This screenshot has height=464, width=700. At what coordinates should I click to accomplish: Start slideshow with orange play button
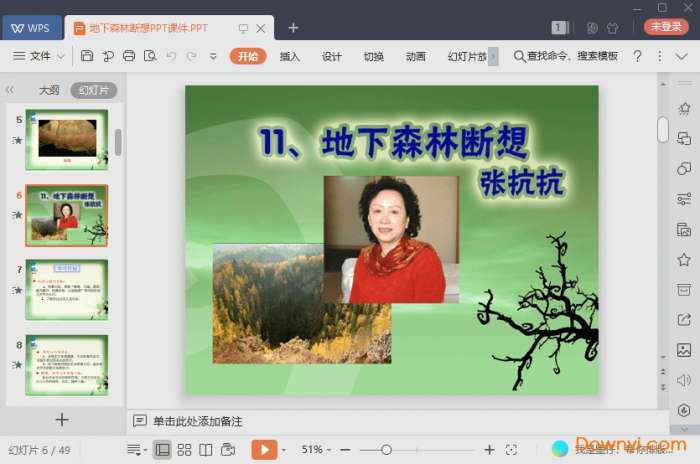pos(264,450)
